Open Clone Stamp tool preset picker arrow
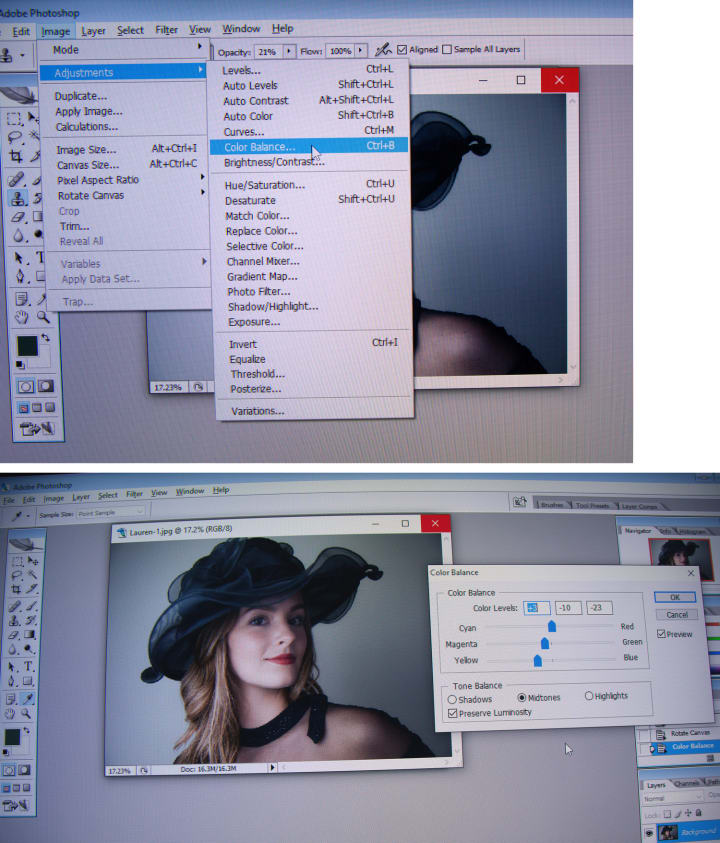This screenshot has height=843, width=720. pyautogui.click(x=22, y=55)
